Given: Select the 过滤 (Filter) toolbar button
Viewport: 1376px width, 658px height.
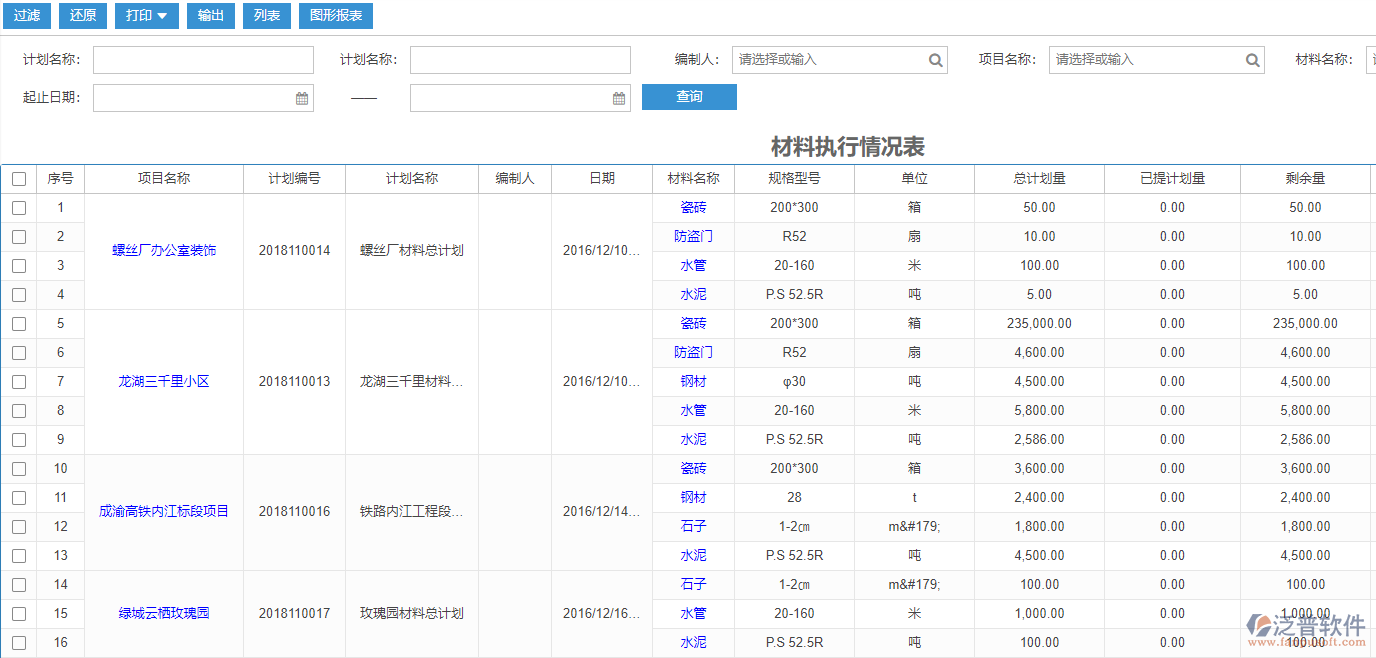Looking at the screenshot, I should (26, 16).
